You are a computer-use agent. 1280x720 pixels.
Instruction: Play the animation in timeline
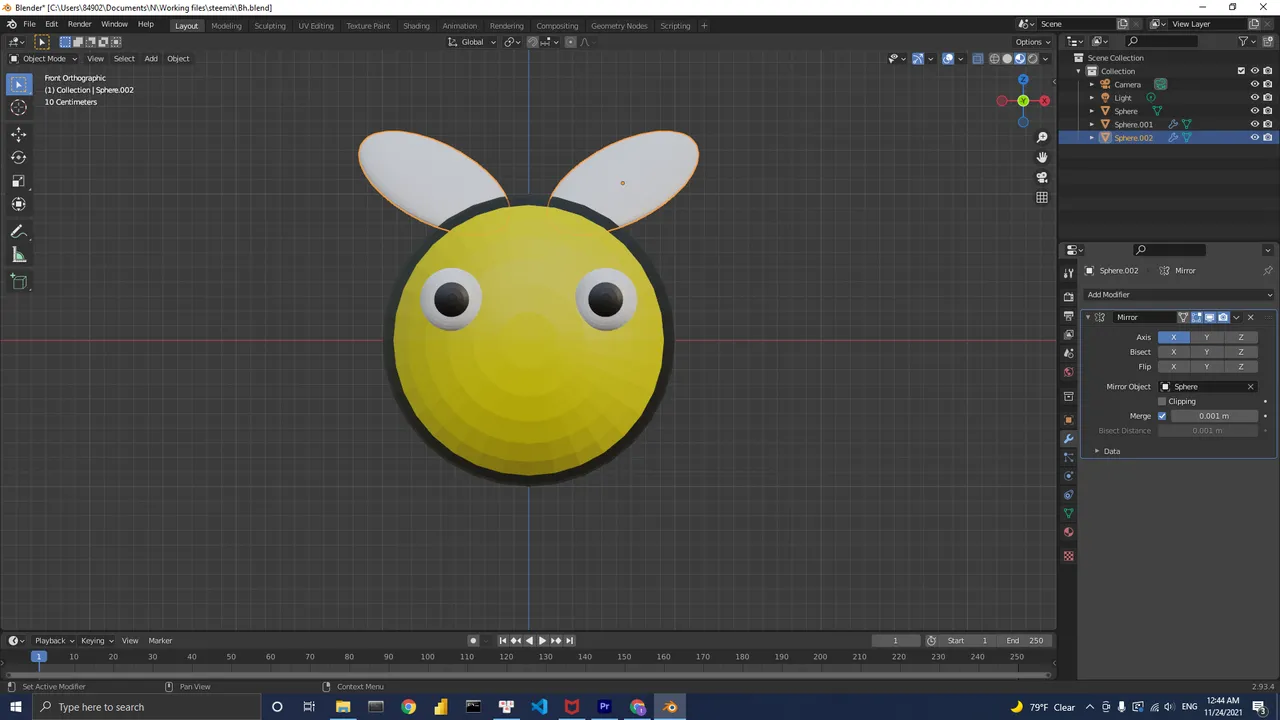tap(542, 641)
